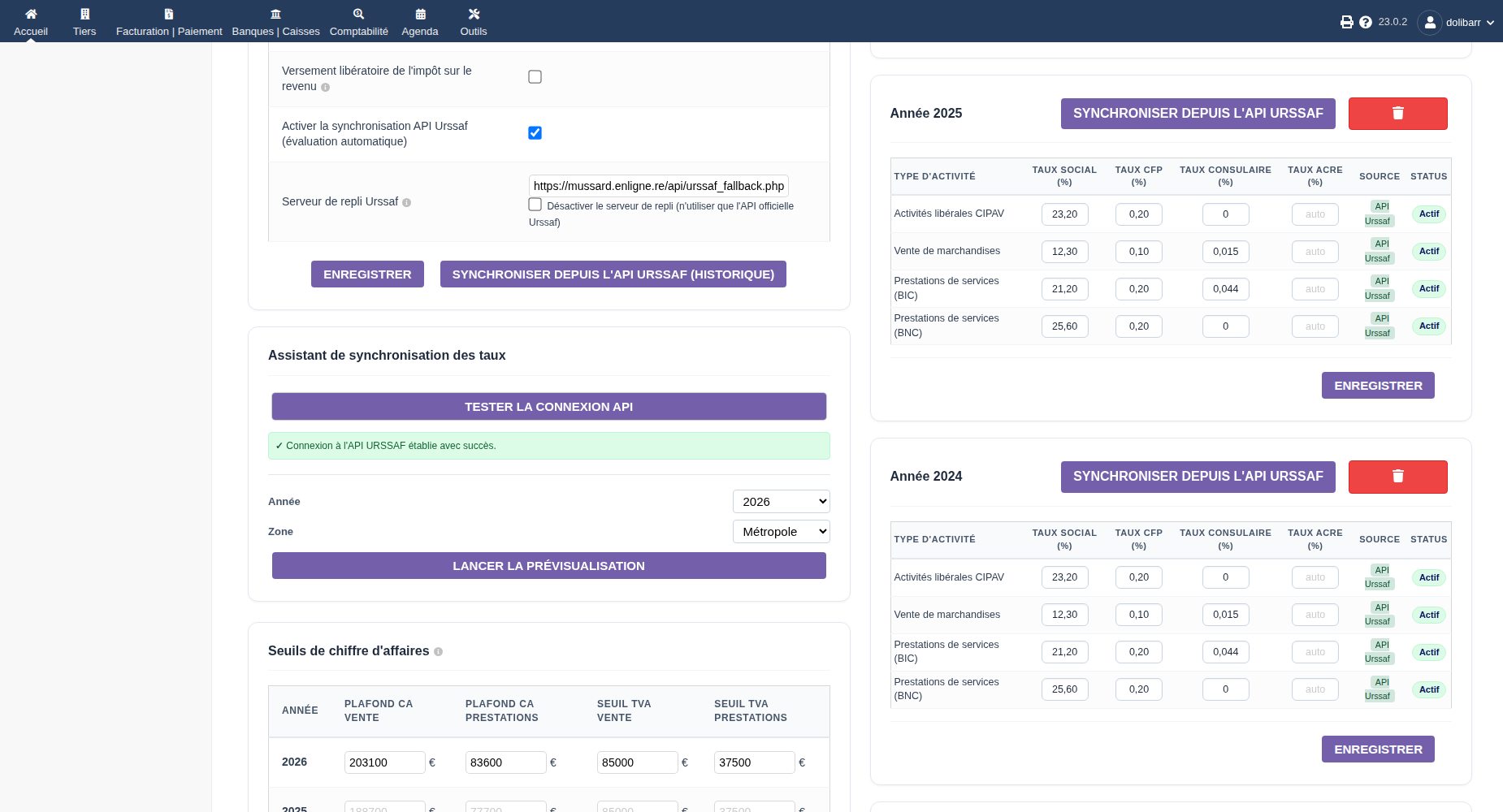Click the help question mark icon
Screen dimensions: 1503x812
tap(1365, 22)
